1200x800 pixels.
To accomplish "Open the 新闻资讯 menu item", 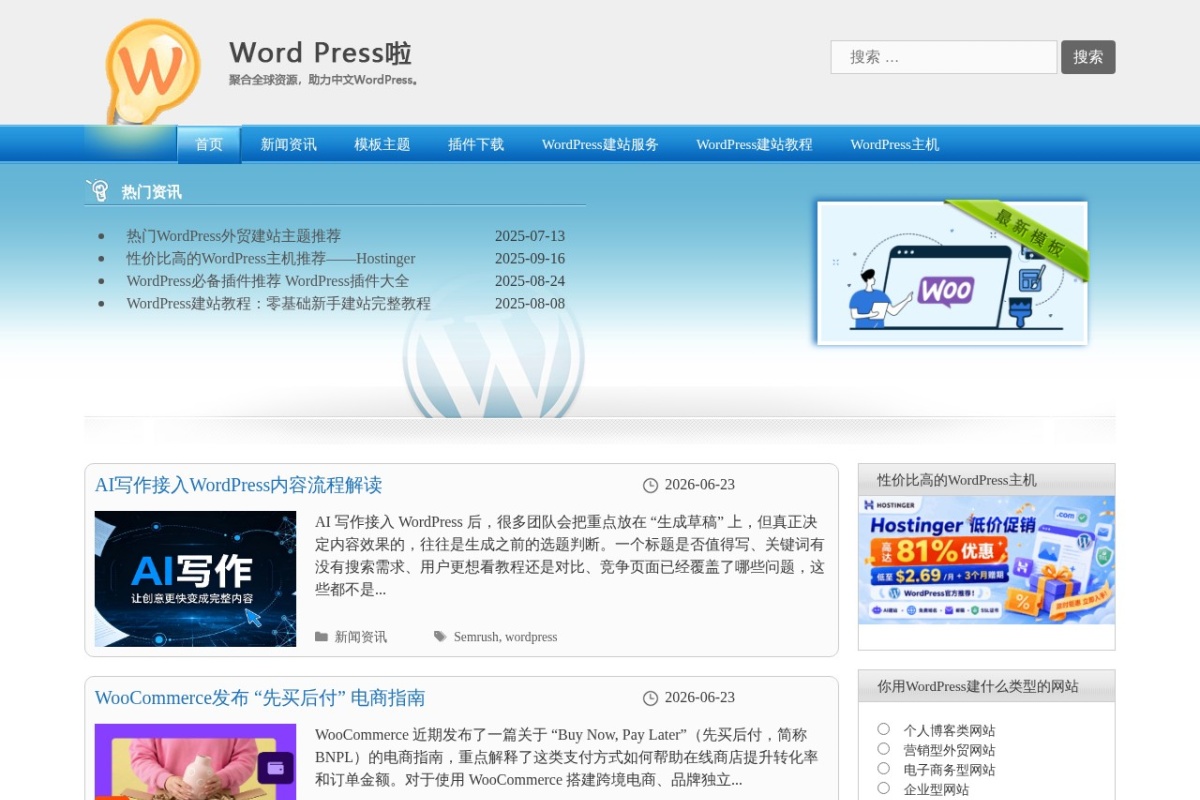I will (289, 144).
